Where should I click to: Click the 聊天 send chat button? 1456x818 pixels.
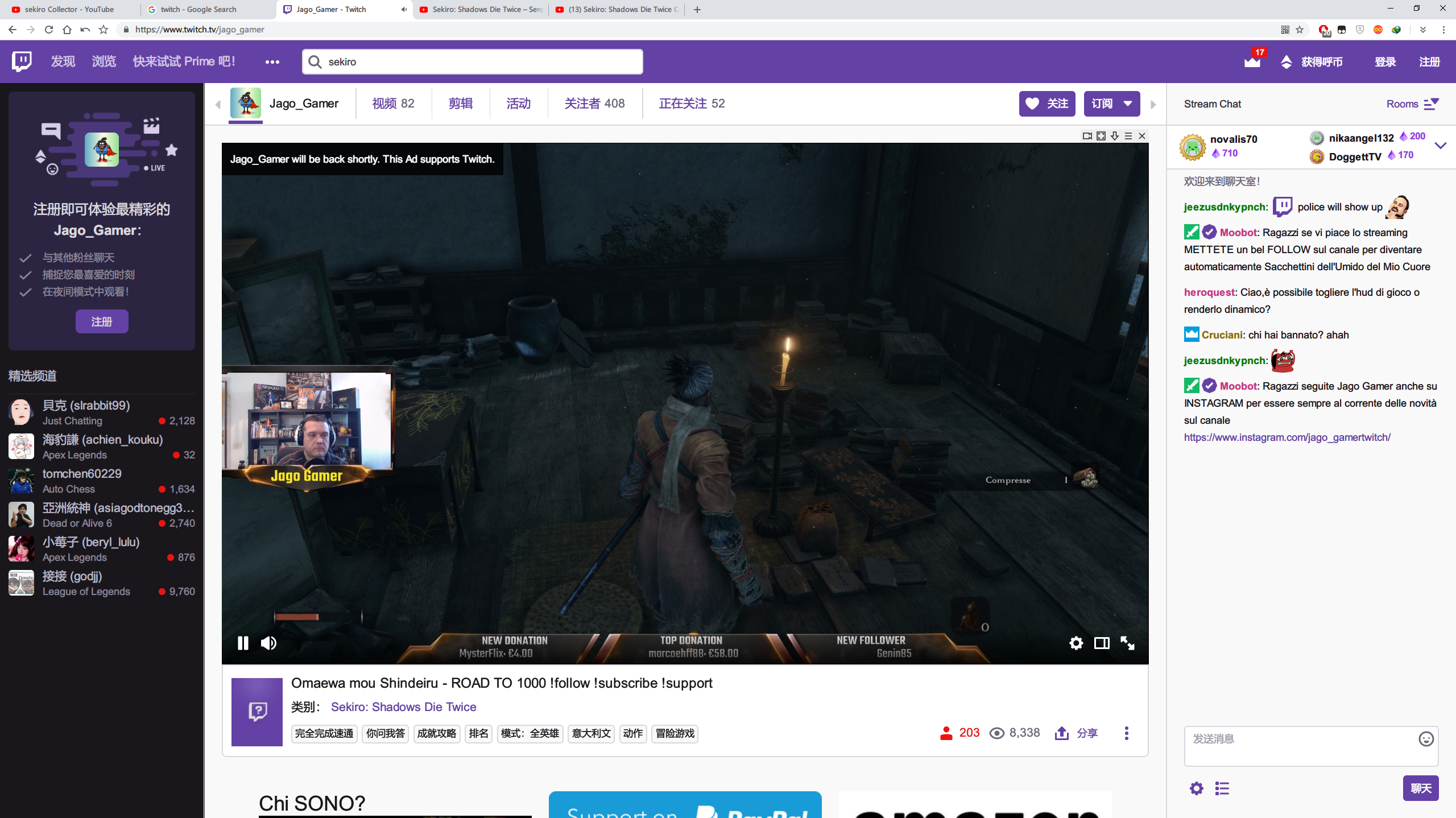coord(1421,788)
